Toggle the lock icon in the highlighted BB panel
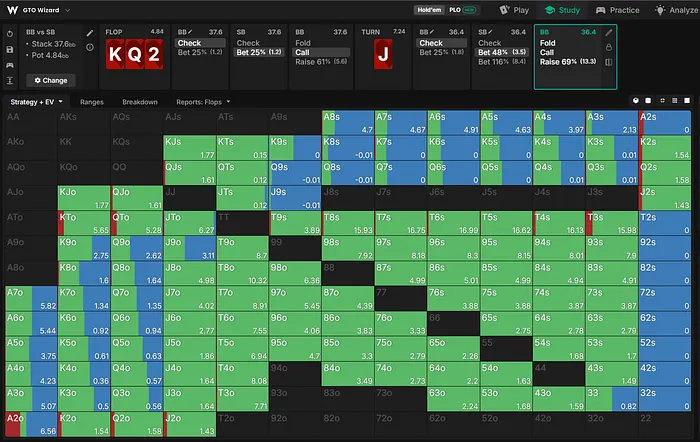700x442 pixels. click(x=608, y=47)
